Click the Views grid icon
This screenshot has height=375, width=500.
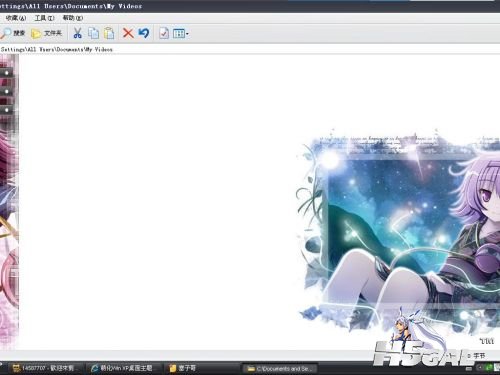[179, 33]
